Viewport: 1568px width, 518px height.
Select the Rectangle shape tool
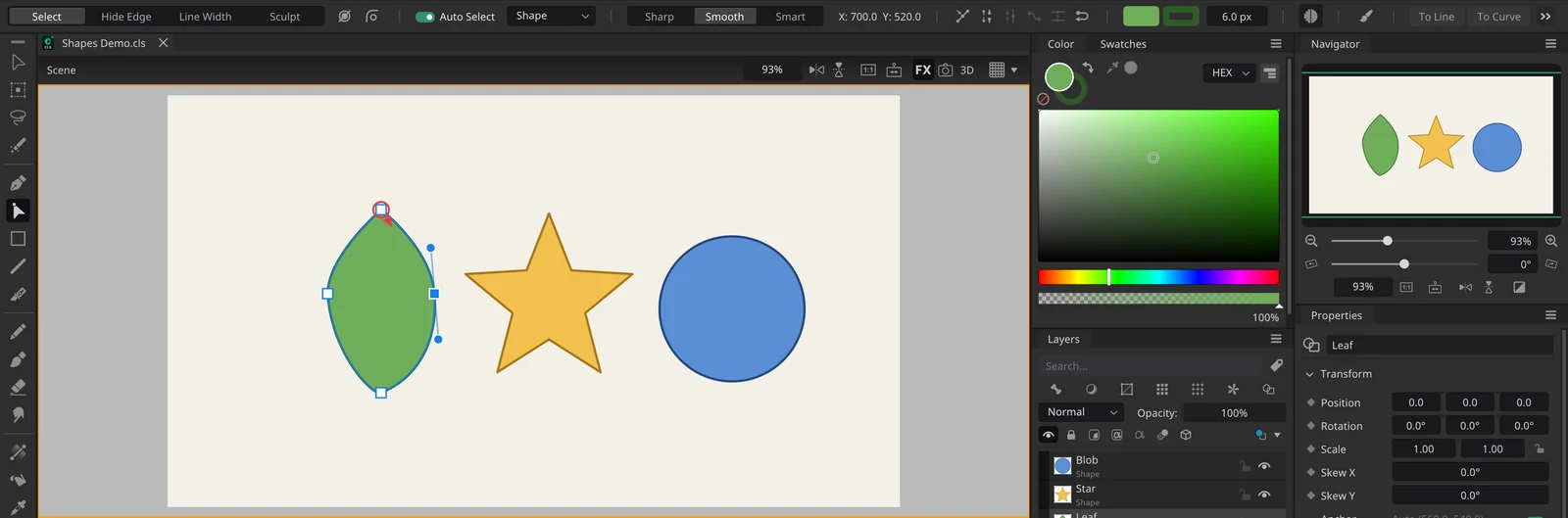pyautogui.click(x=18, y=239)
